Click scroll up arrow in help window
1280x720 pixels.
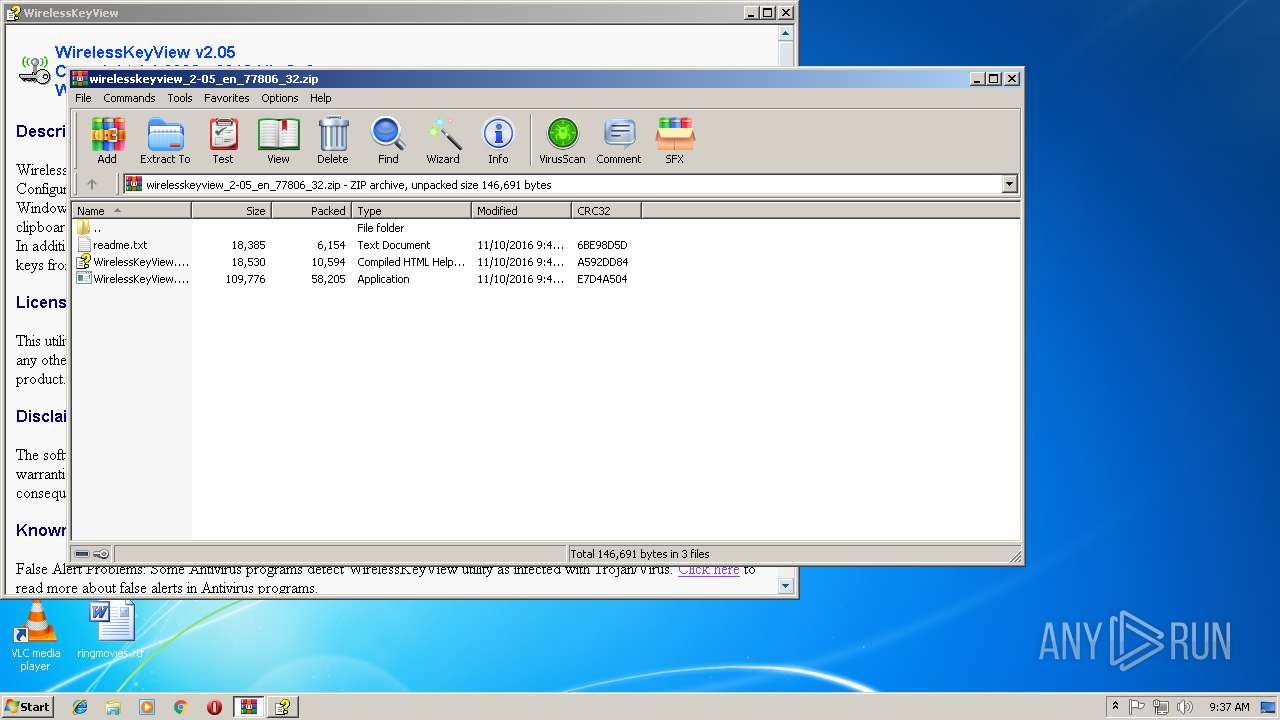point(786,33)
